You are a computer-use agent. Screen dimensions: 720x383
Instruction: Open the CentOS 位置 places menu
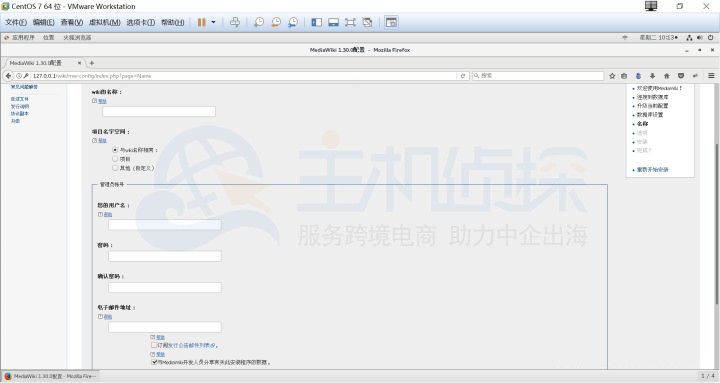click(x=49, y=38)
